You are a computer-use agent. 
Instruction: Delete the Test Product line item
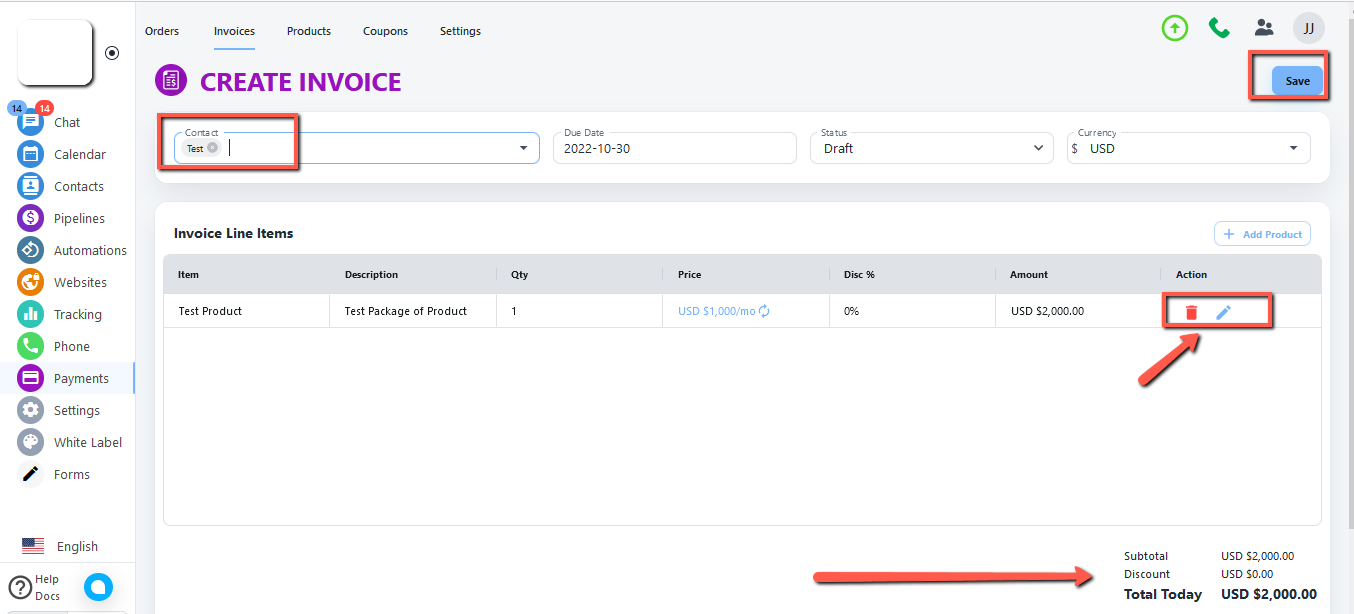point(1191,312)
